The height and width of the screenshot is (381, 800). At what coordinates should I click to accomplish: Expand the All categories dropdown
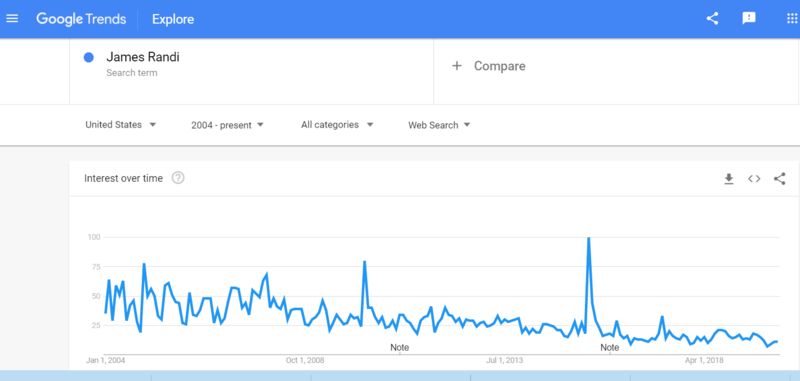pos(337,124)
